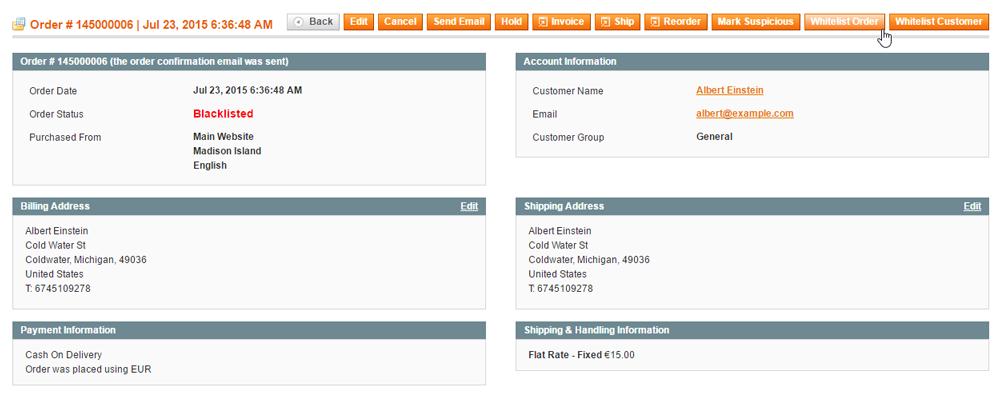Image resolution: width=1000 pixels, height=400 pixels.
Task: Open the Albert Einstein customer link
Action: pyautogui.click(x=730, y=91)
